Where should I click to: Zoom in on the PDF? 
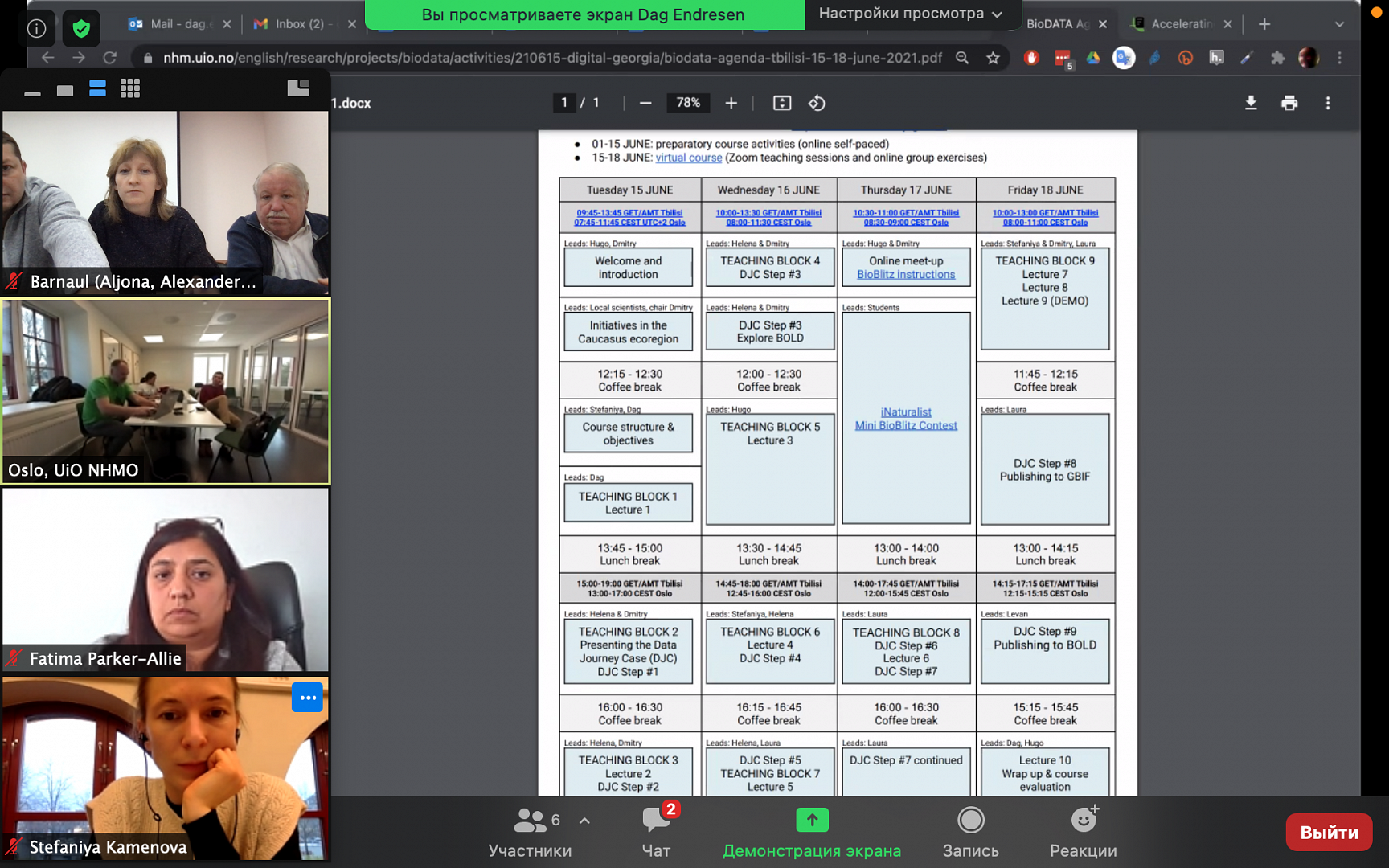tap(731, 103)
